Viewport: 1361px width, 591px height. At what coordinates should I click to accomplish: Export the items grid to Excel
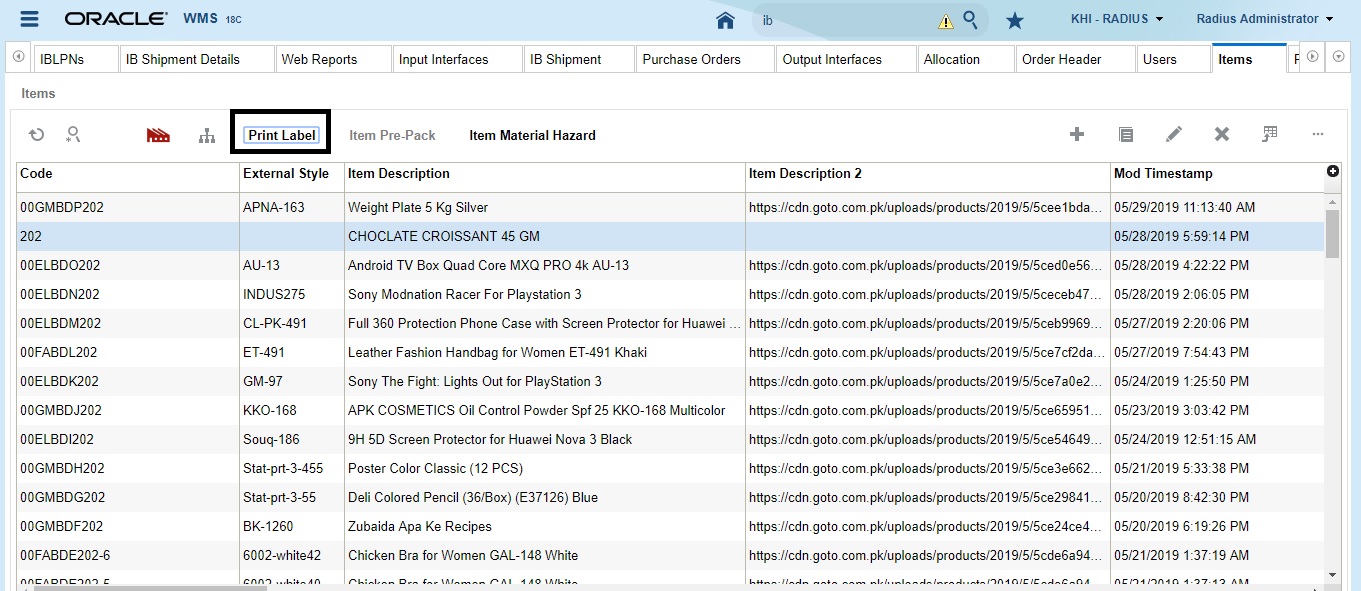1271,133
